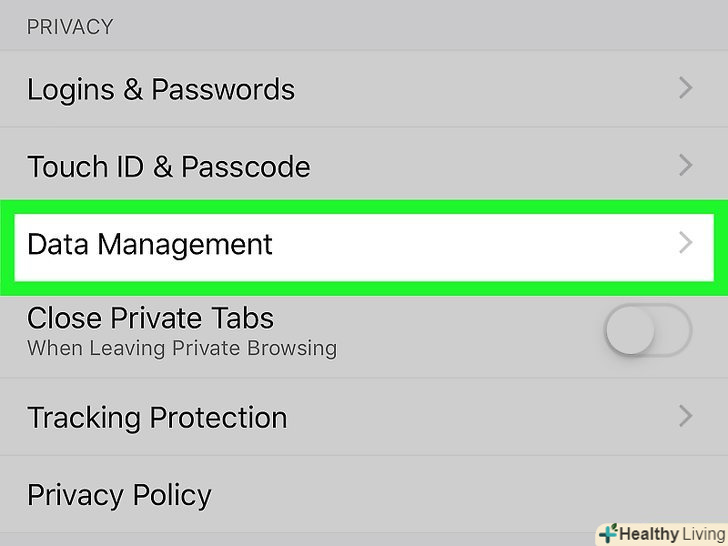Open the Logins & Passwords settings

coord(161,89)
